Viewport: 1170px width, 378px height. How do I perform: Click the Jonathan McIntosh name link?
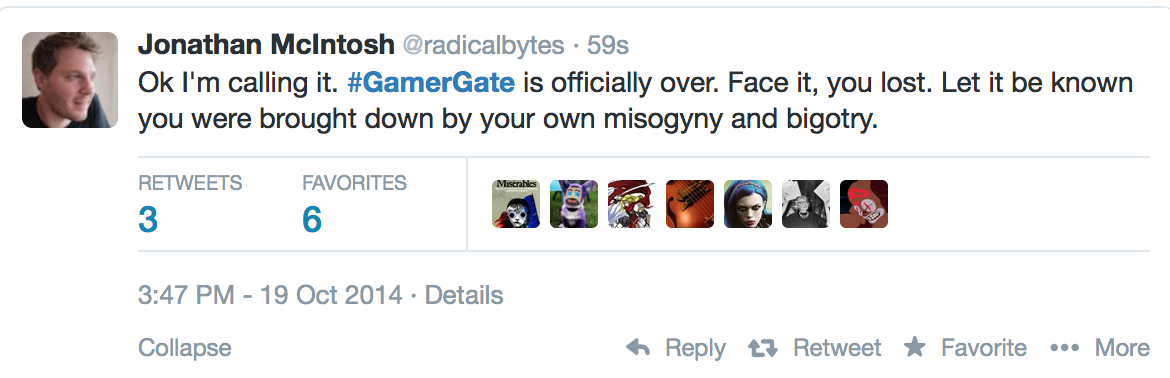(x=266, y=45)
